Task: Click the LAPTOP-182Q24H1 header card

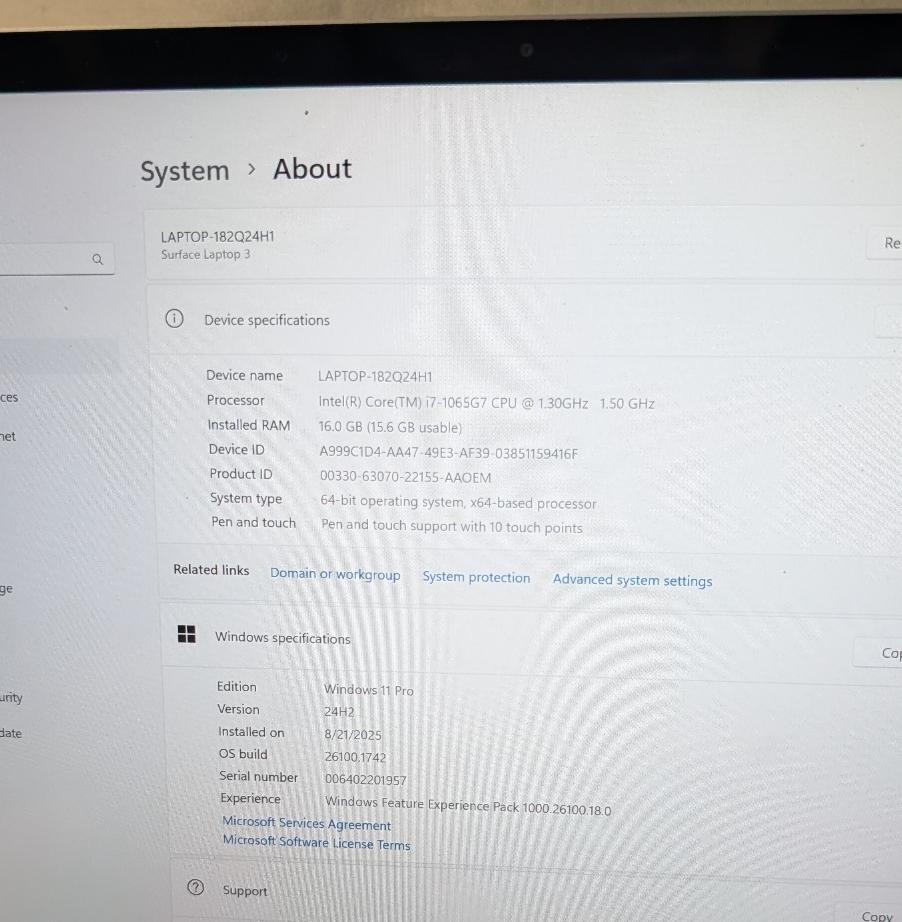Action: (523, 243)
